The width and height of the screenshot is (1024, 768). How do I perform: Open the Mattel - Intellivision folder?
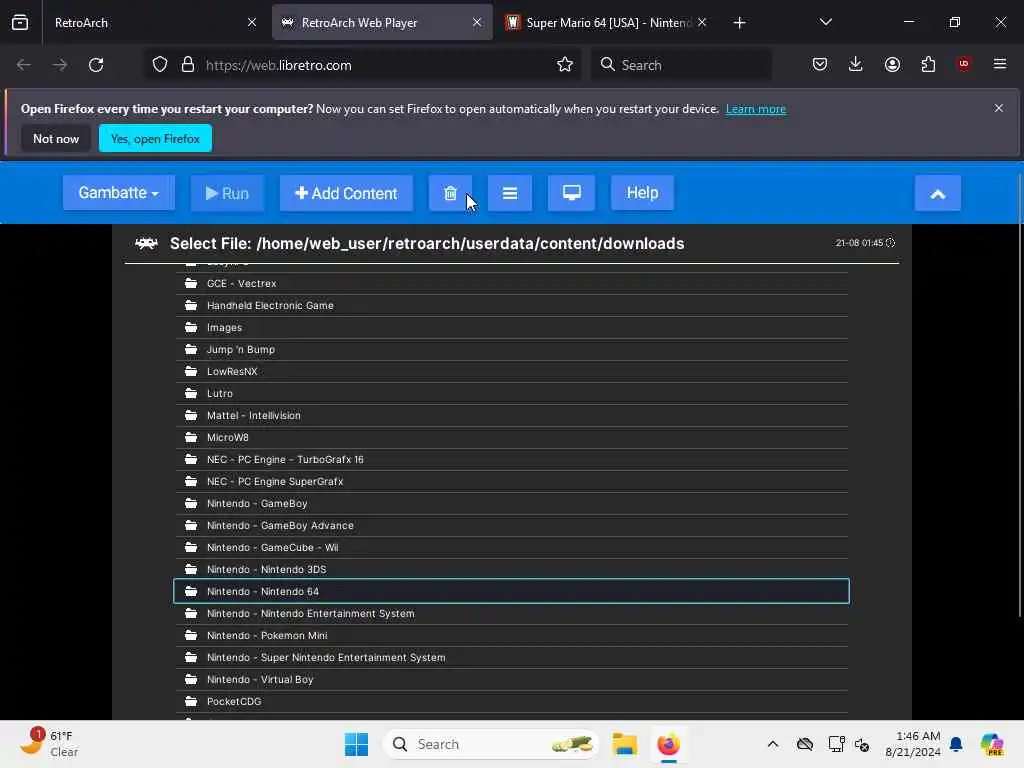coord(511,415)
